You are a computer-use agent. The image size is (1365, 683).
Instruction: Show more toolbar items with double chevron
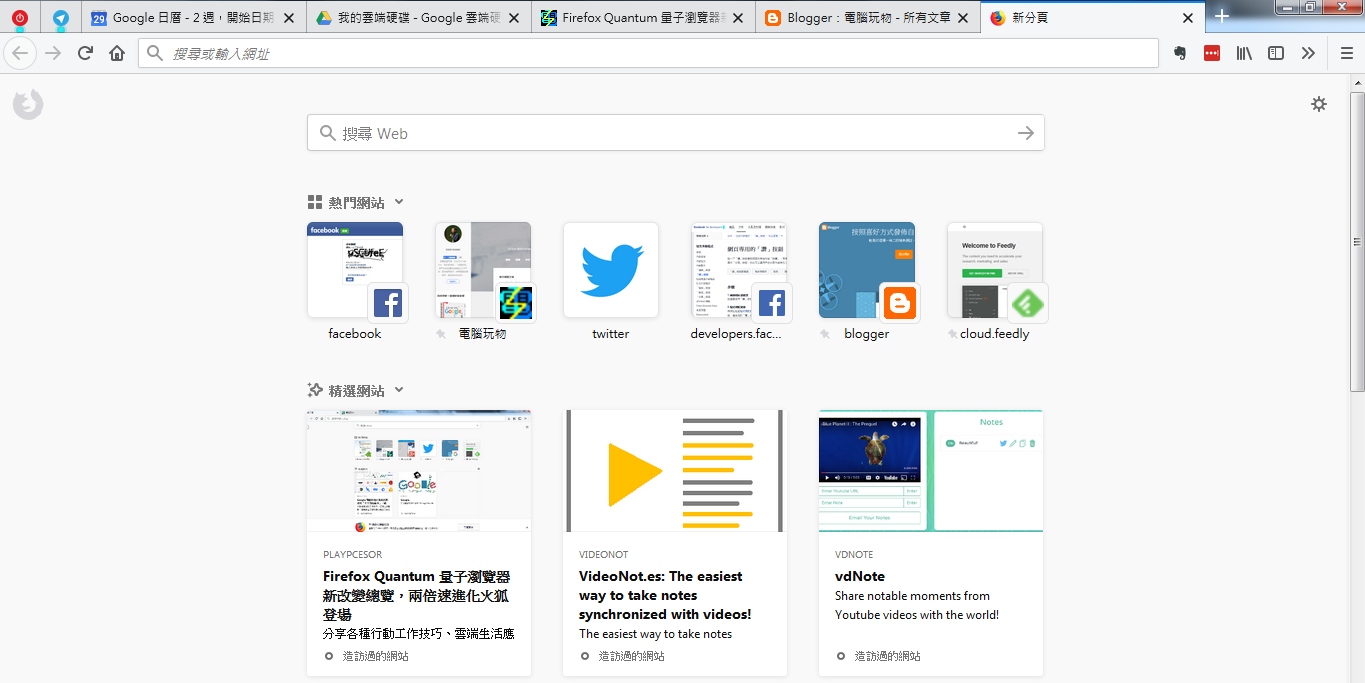point(1308,53)
